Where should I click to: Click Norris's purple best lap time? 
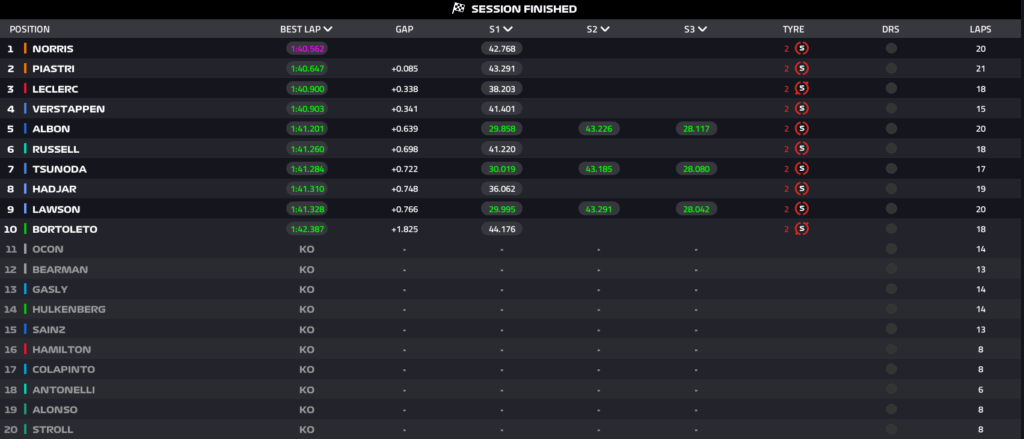tap(307, 48)
